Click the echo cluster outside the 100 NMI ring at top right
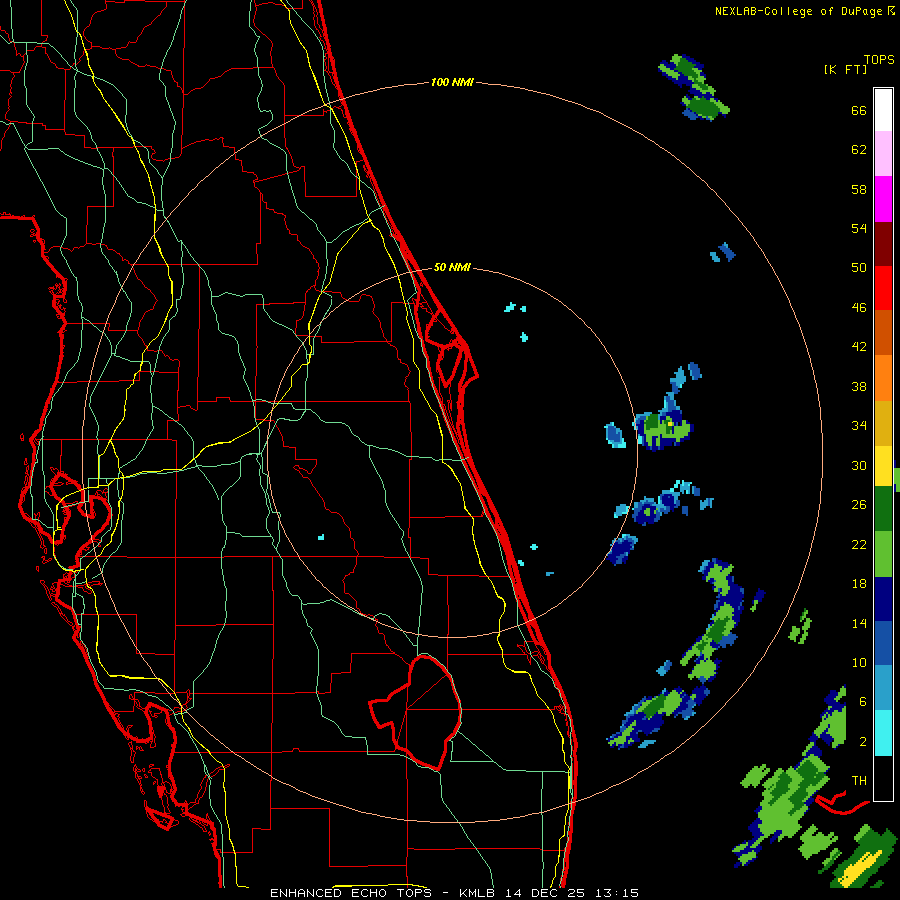Image resolution: width=900 pixels, height=900 pixels. click(x=694, y=87)
